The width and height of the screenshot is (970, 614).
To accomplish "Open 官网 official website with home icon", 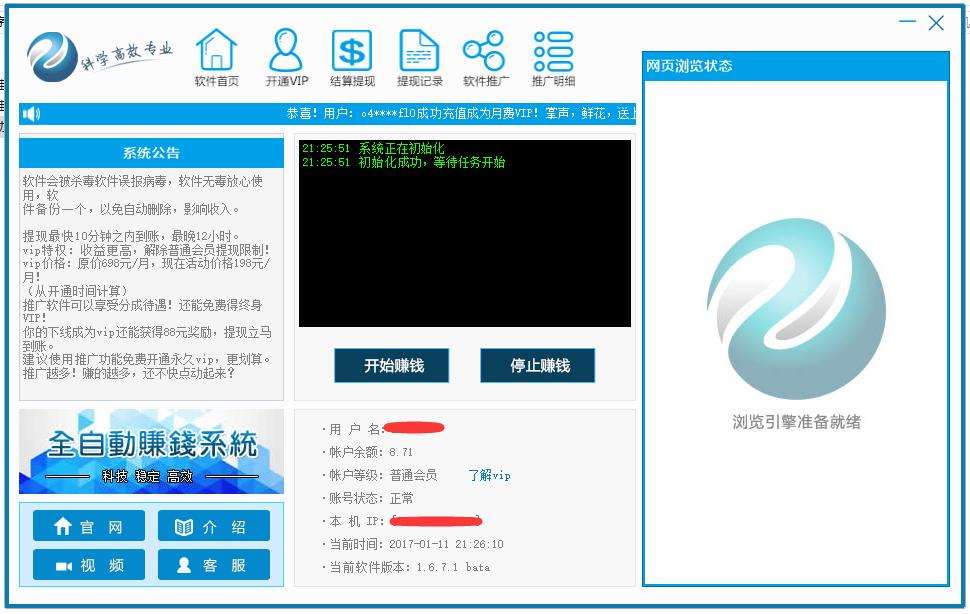I will tap(88, 525).
